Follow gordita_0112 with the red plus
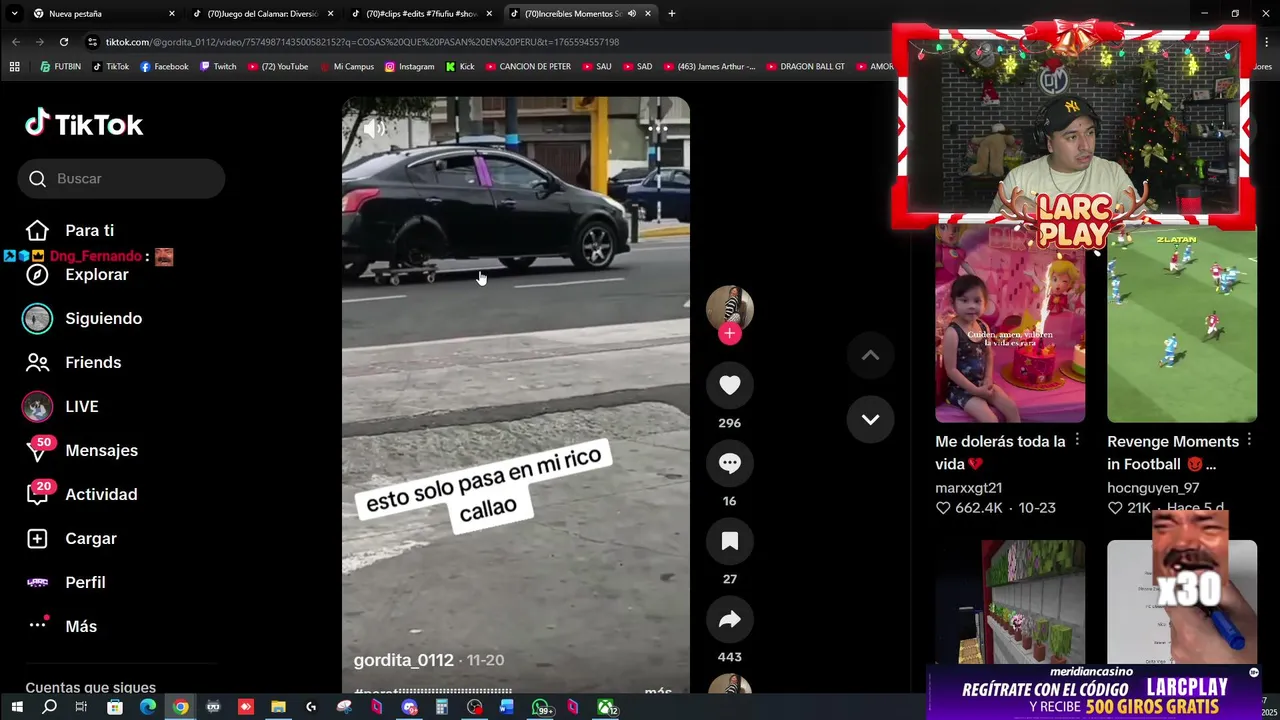 (x=730, y=334)
